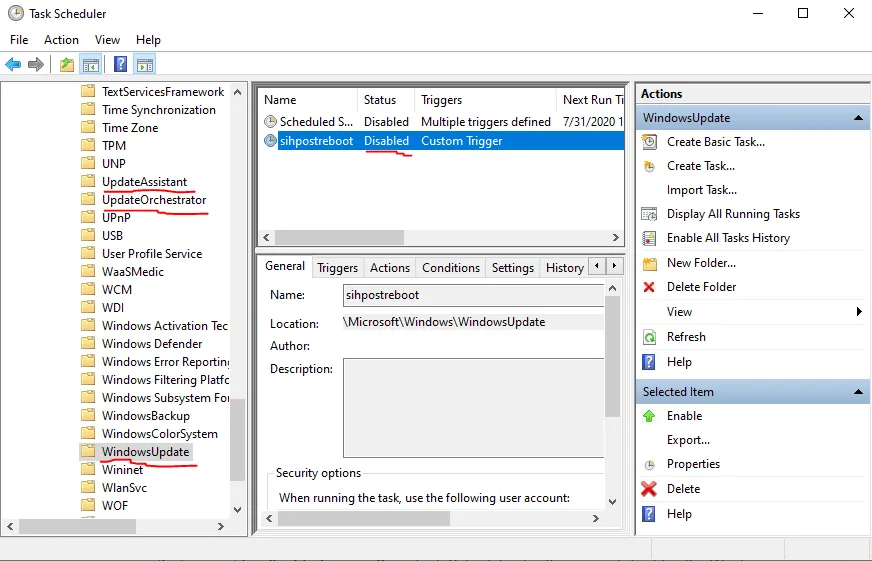Switch to the History tab

pos(564,268)
